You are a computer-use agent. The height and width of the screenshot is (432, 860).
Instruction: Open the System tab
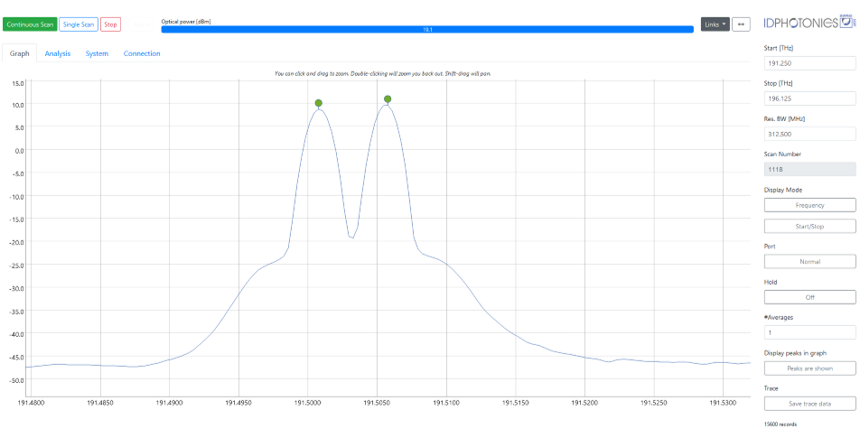(x=97, y=54)
